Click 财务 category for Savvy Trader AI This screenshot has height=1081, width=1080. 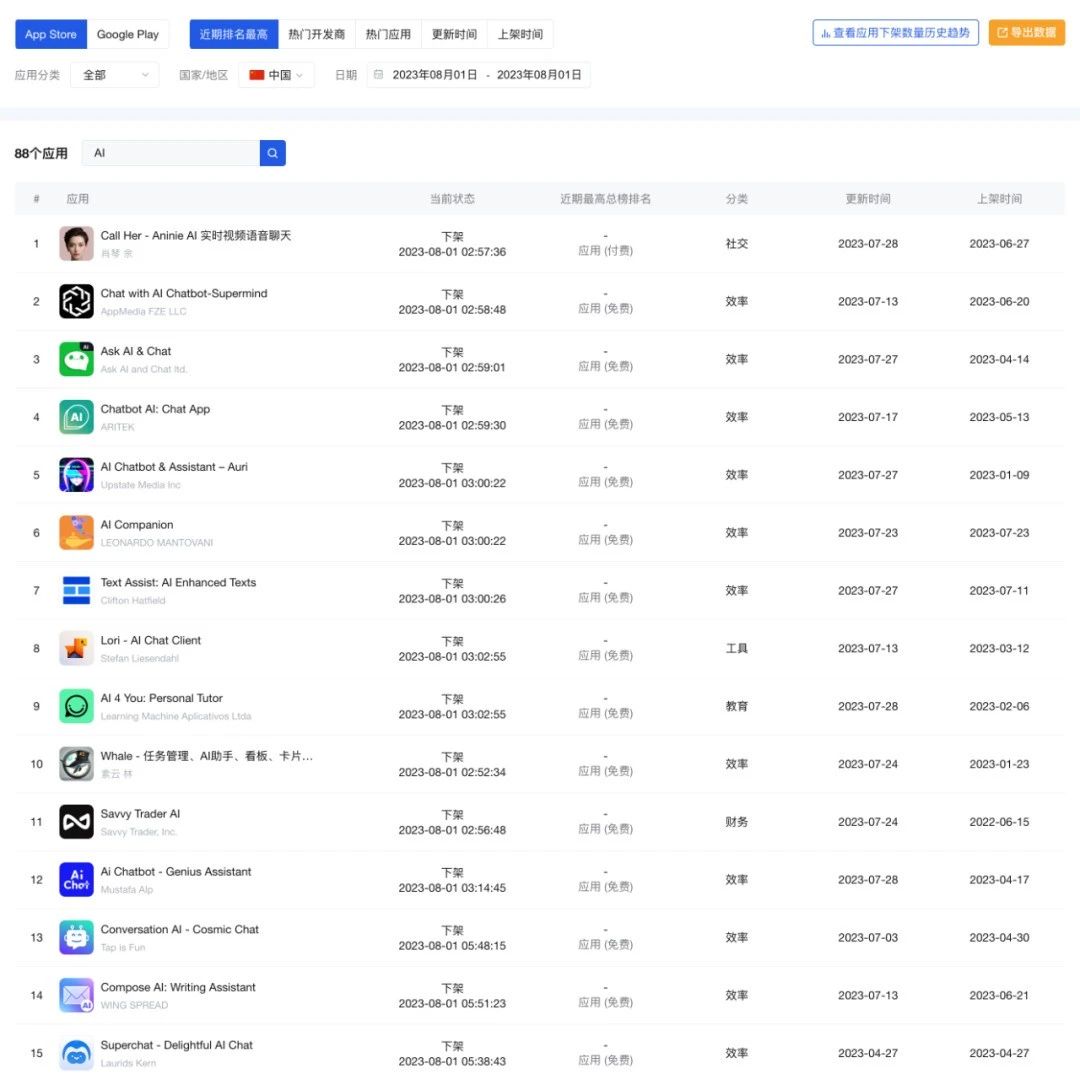(737, 822)
